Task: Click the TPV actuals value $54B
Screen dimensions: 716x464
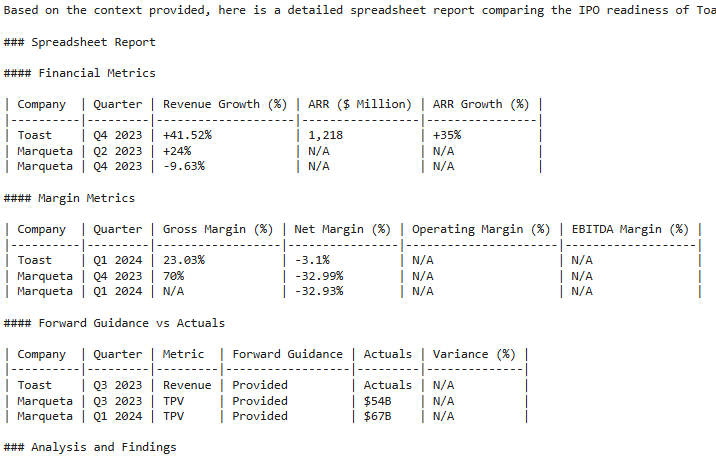Action: (377, 401)
